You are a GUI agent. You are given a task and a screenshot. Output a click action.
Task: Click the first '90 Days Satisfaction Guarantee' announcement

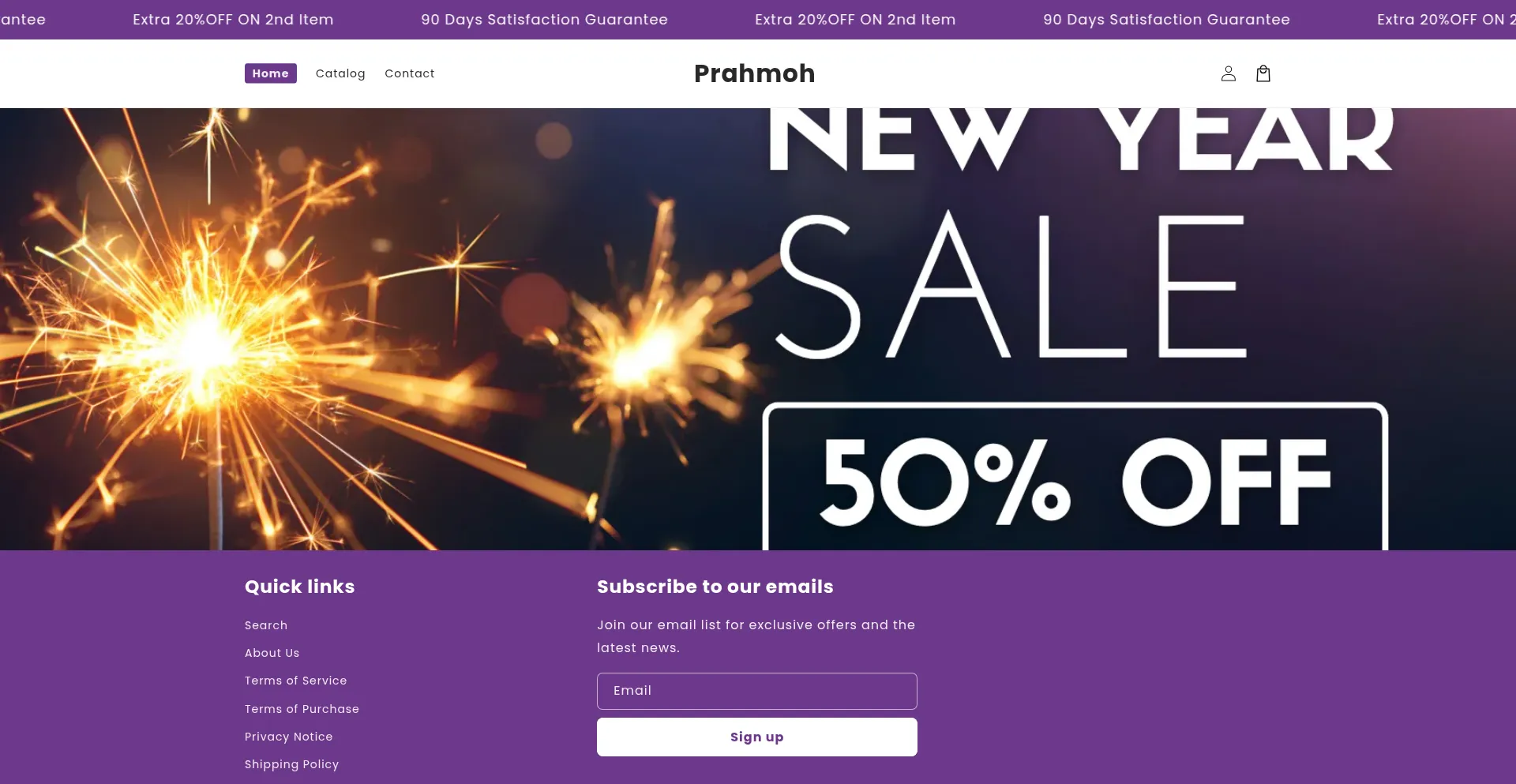click(544, 20)
